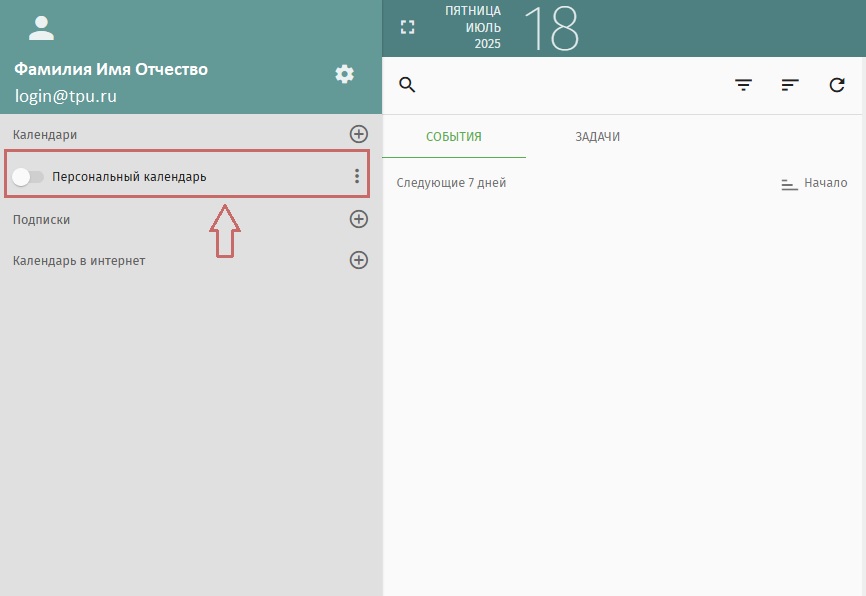Viewport: 866px width, 596px height.
Task: Select the Персональный календарь entry
Action: (x=129, y=177)
